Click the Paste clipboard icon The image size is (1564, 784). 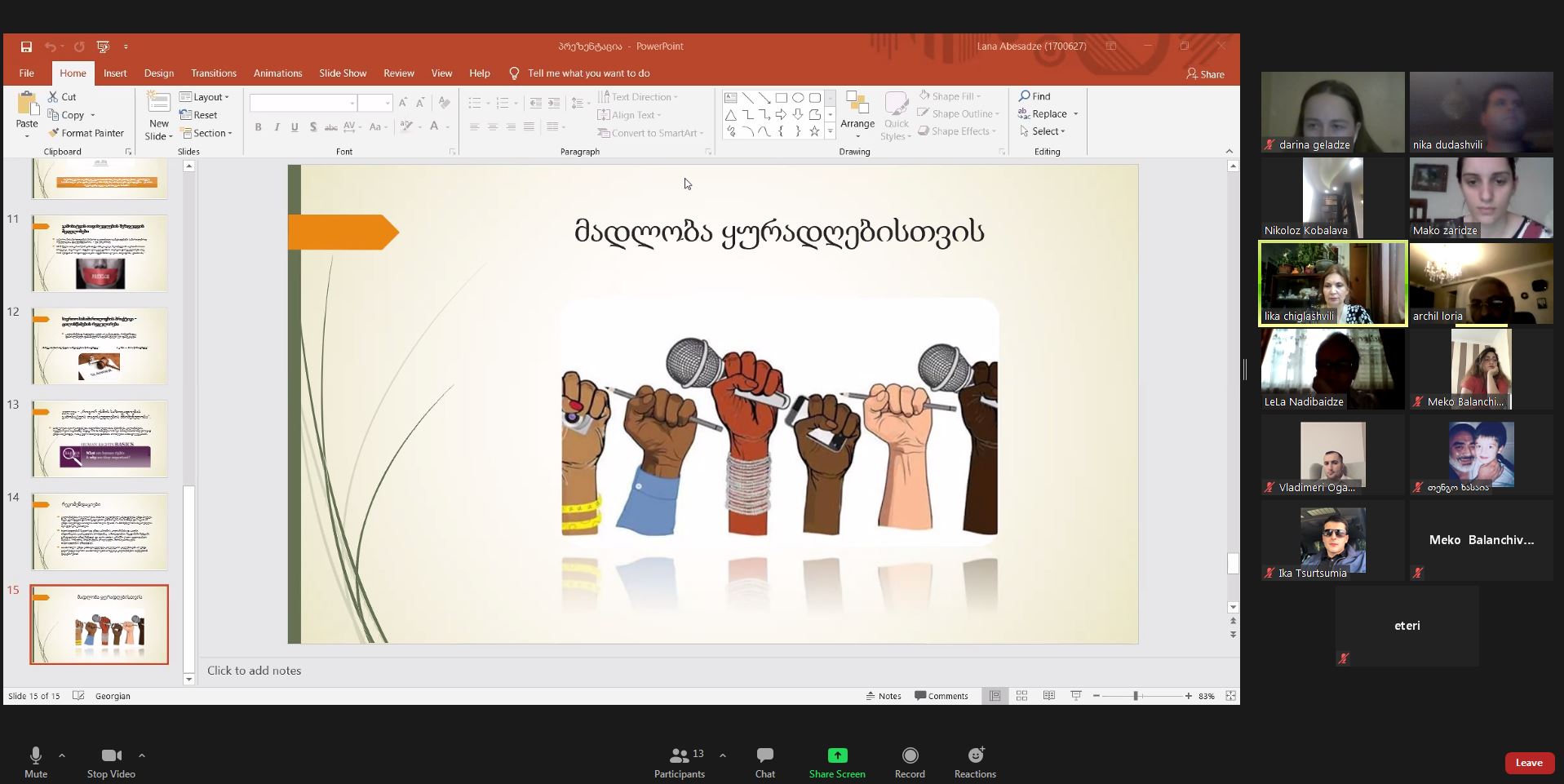pos(27,104)
